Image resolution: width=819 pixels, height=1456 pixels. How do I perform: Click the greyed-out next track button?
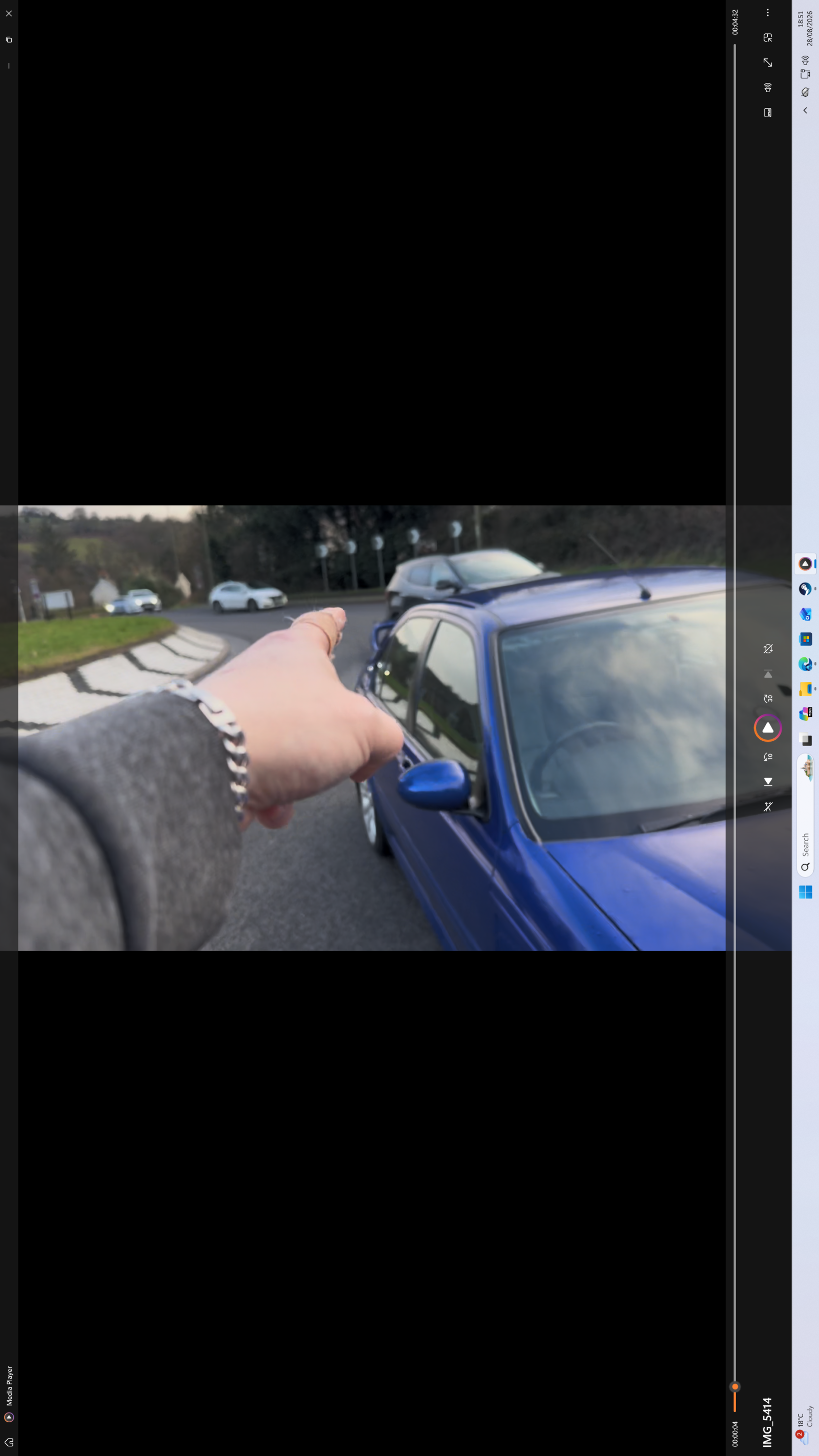pyautogui.click(x=768, y=674)
